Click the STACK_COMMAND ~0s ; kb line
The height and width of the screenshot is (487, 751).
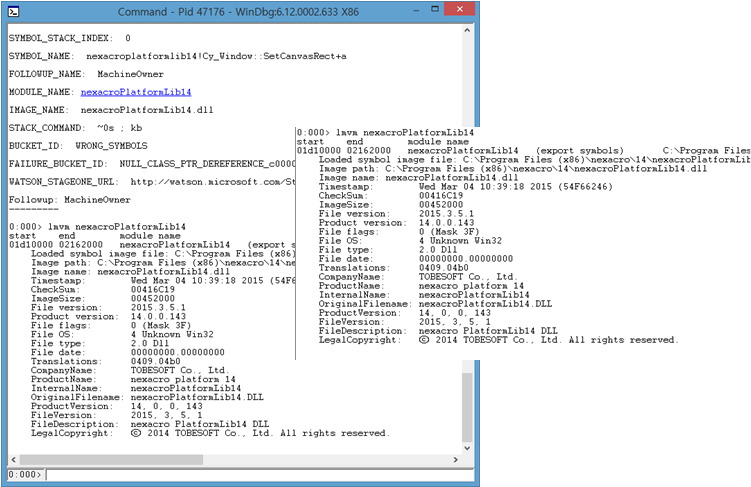(75, 128)
